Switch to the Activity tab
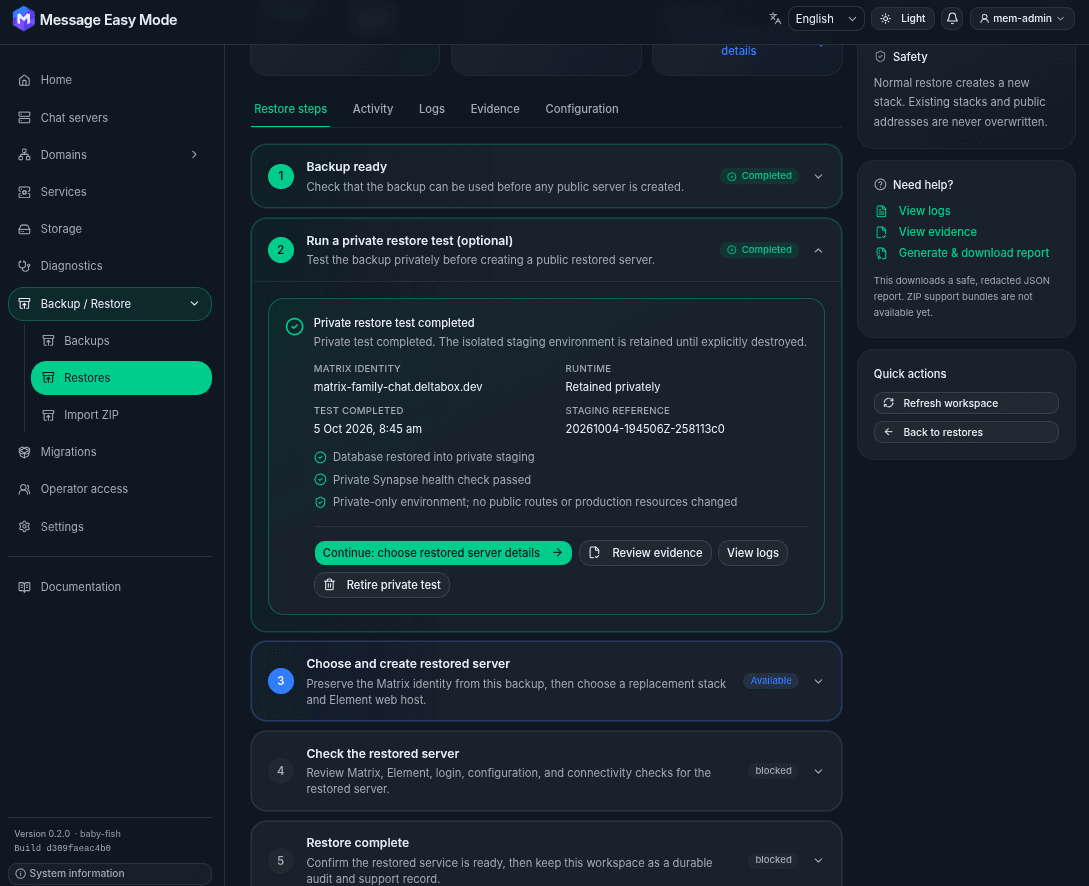Screen dimensions: 1089x886 373,109
